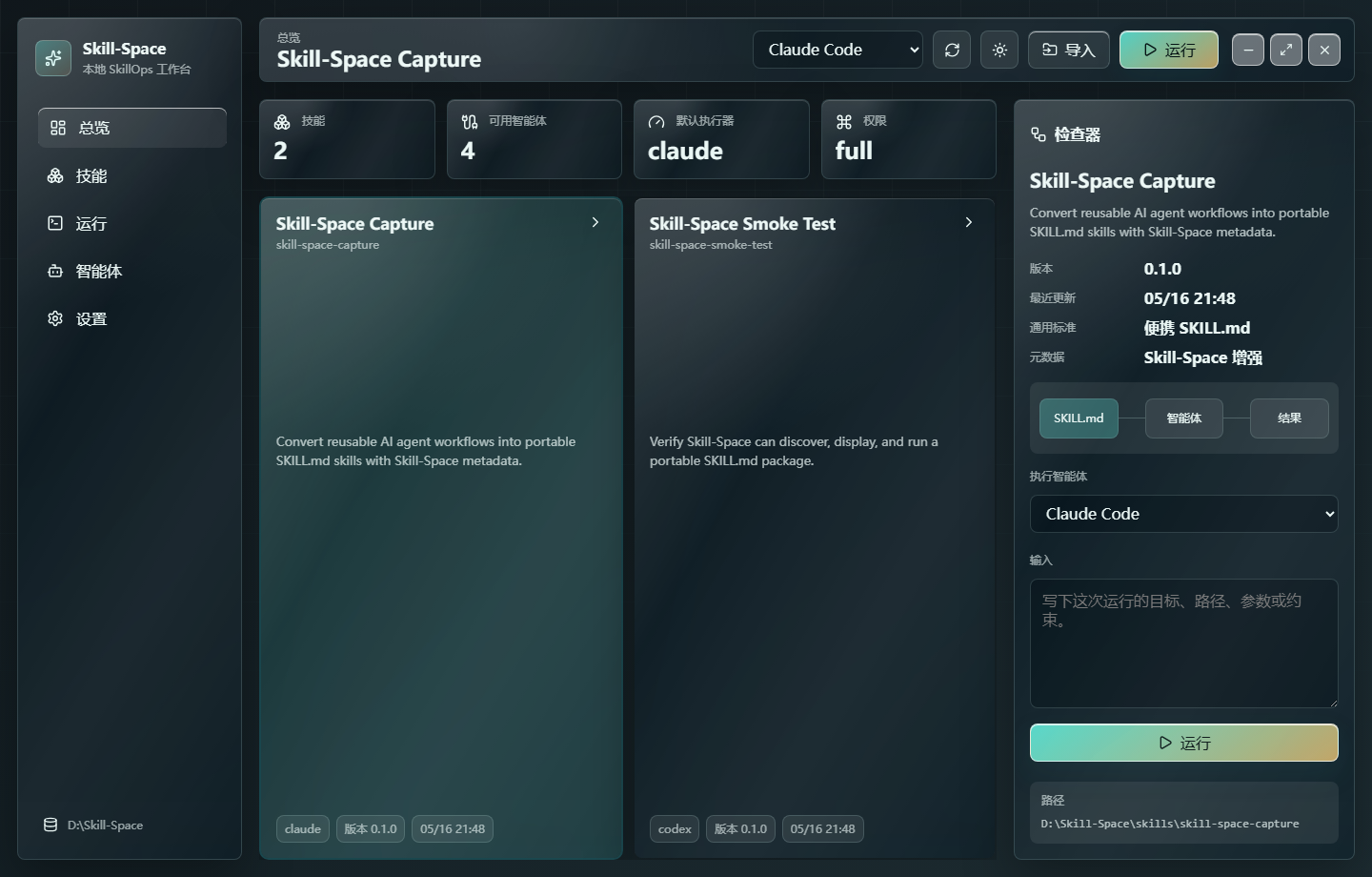Click the 权限 command icon
1372x877 pixels.
click(x=844, y=122)
